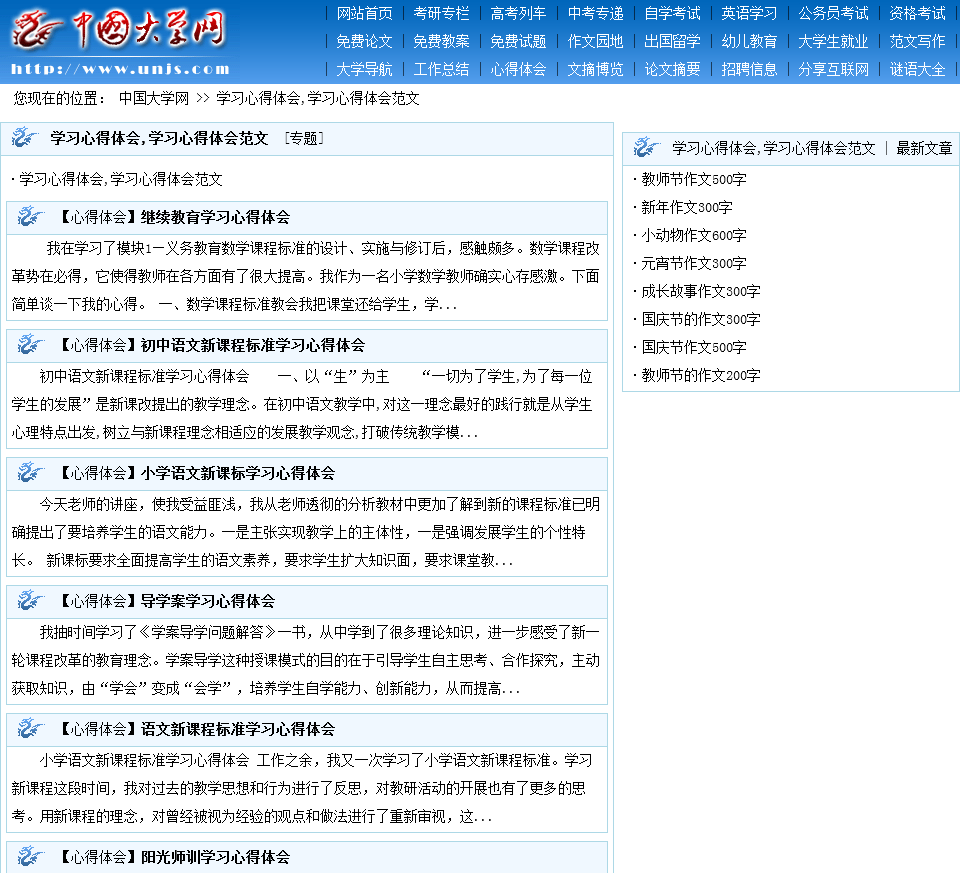Screen dimensions: 960x873
Task: Select 工作总结 in navigation
Action: [x=441, y=69]
